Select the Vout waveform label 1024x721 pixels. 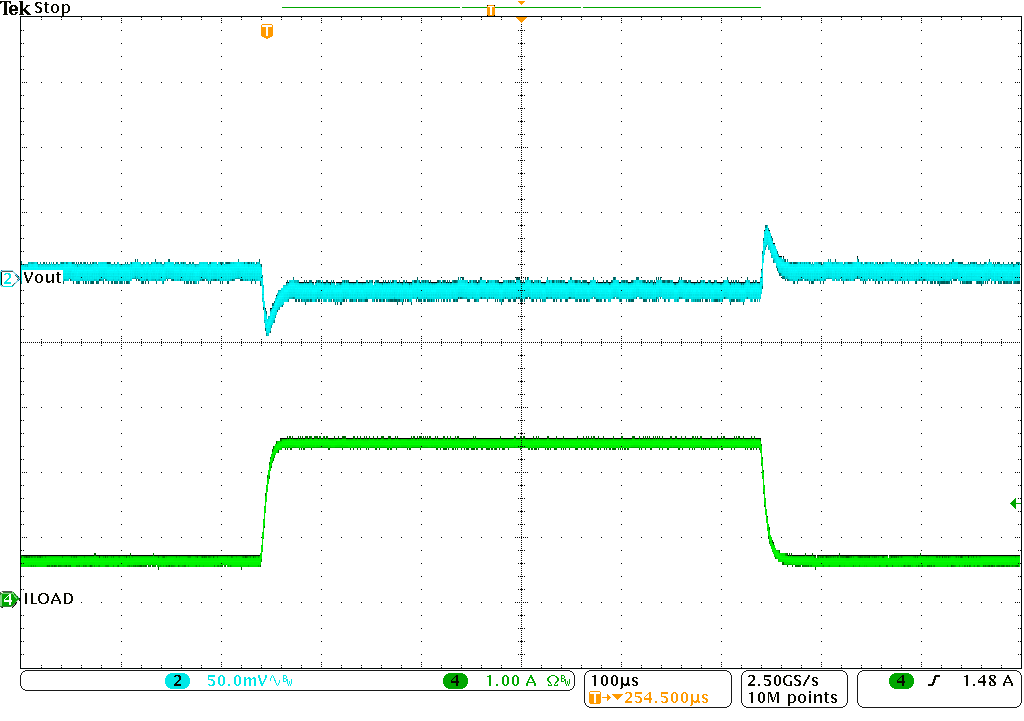coord(40,277)
